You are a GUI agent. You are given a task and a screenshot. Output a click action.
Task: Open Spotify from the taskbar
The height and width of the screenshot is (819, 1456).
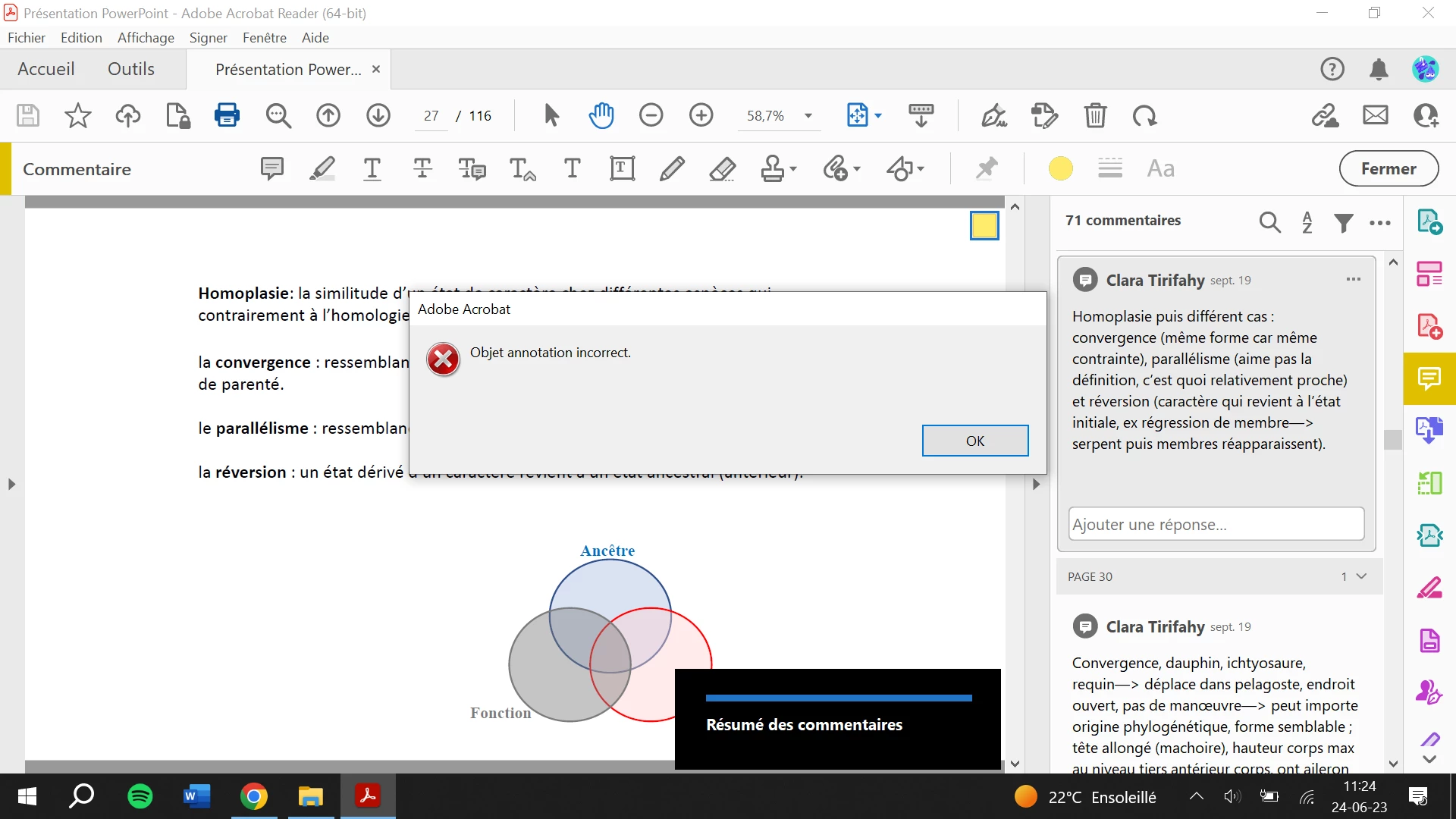pyautogui.click(x=140, y=796)
